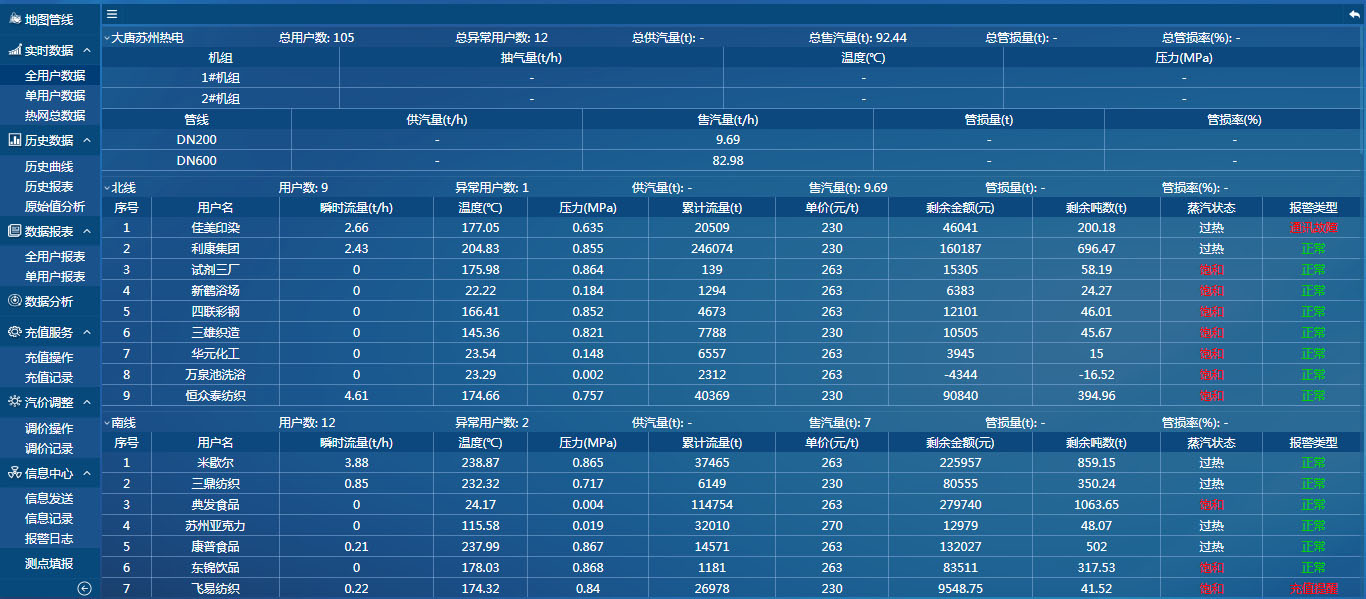Open 充值操作 recharge operation page
The image size is (1366, 599).
coord(49,357)
